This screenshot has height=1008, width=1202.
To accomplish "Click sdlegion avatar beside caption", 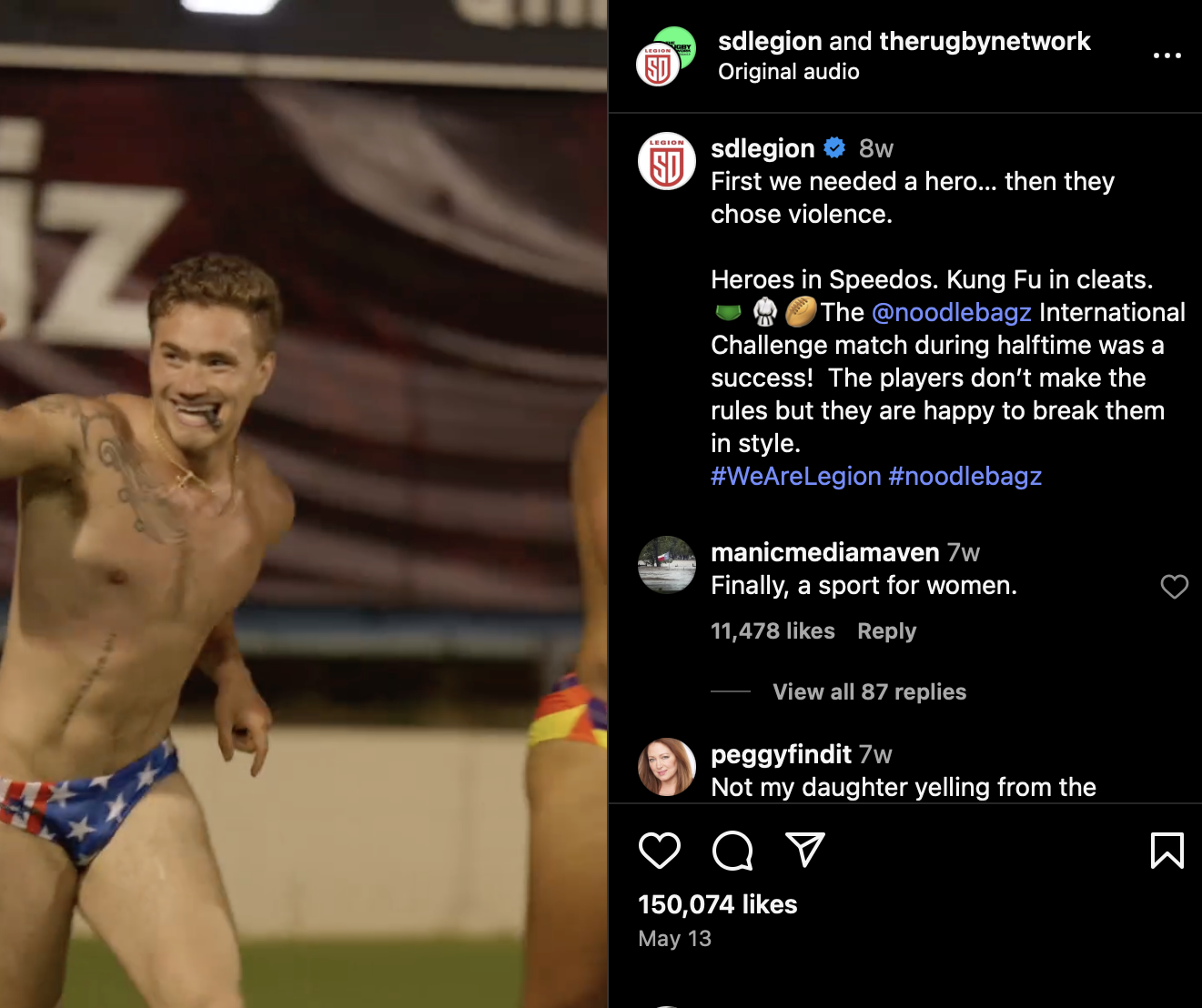I will [666, 161].
